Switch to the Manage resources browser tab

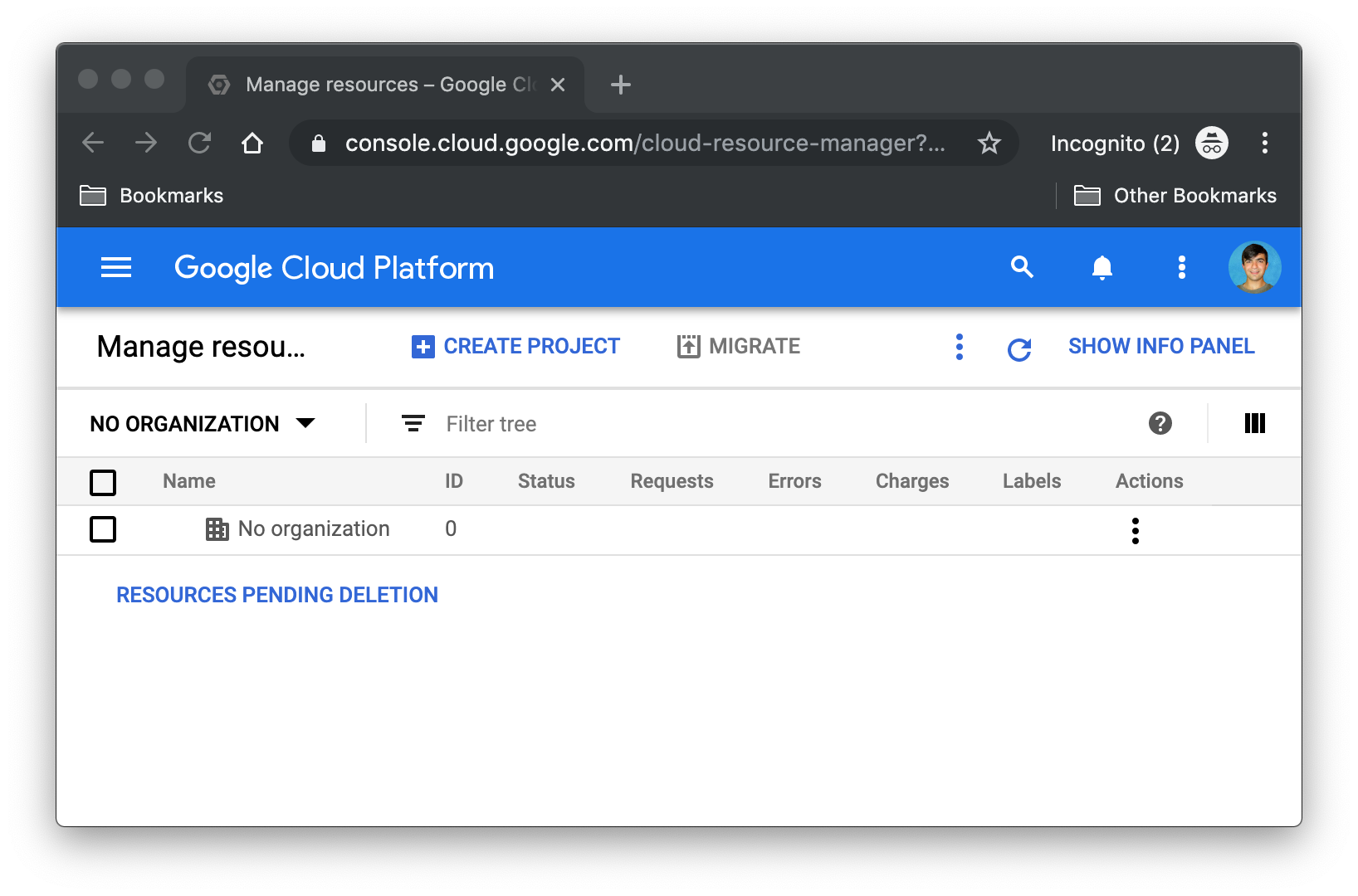[x=385, y=85]
